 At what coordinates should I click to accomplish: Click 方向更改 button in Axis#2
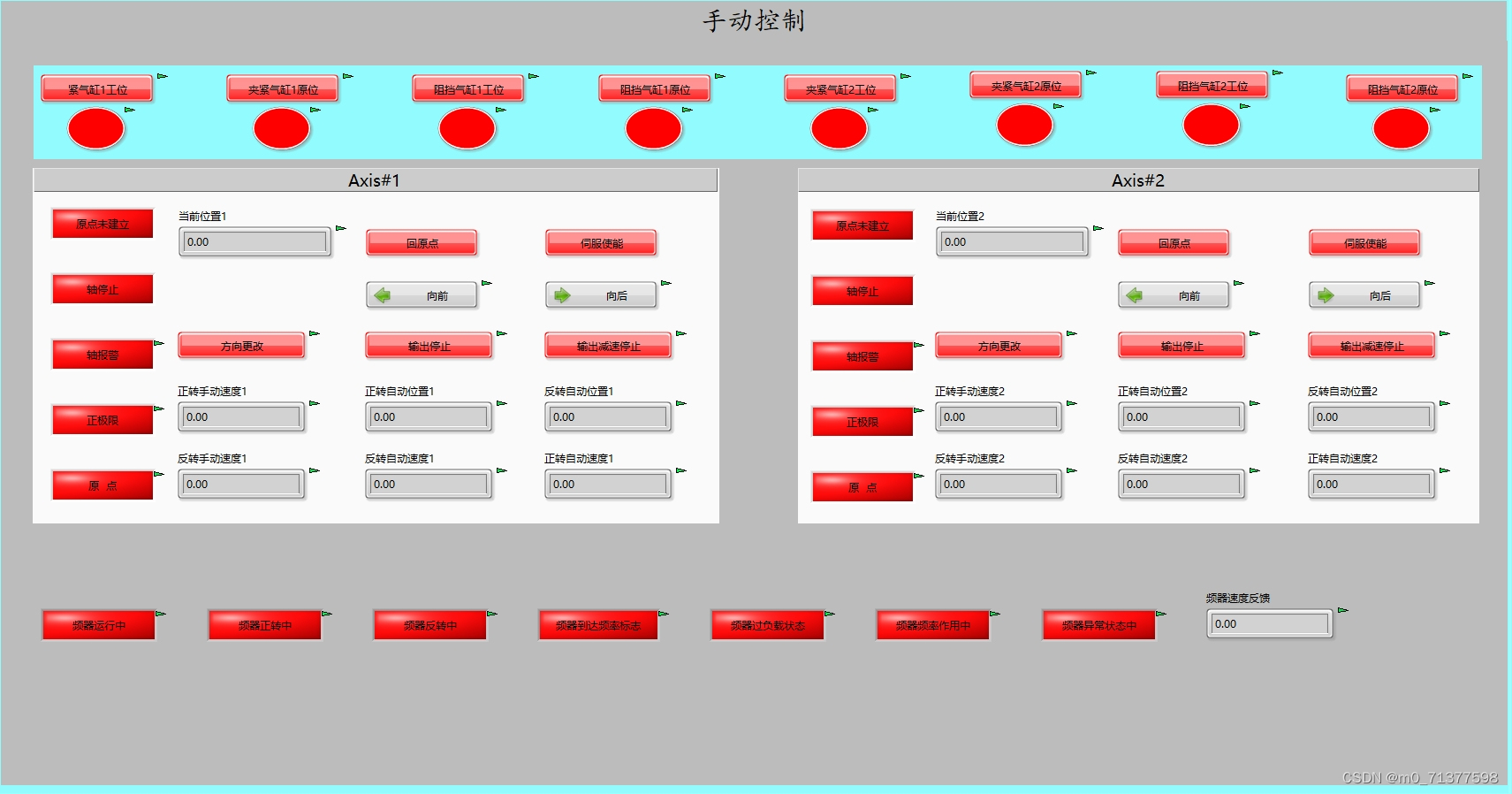pyautogui.click(x=999, y=346)
